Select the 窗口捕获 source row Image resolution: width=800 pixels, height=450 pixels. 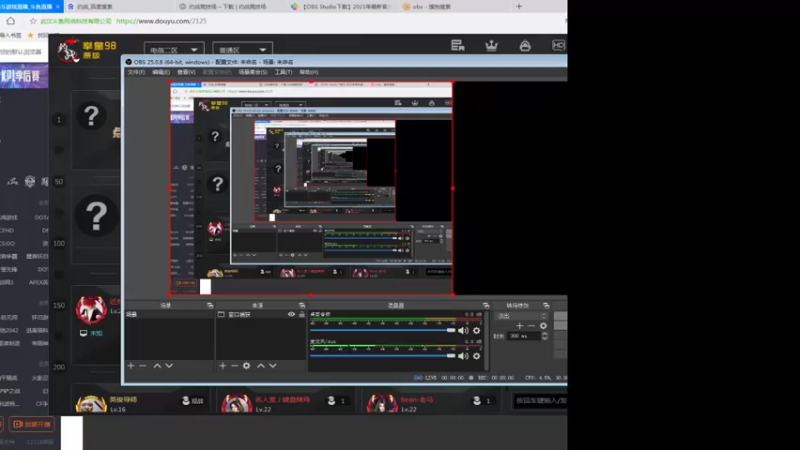tap(261, 314)
